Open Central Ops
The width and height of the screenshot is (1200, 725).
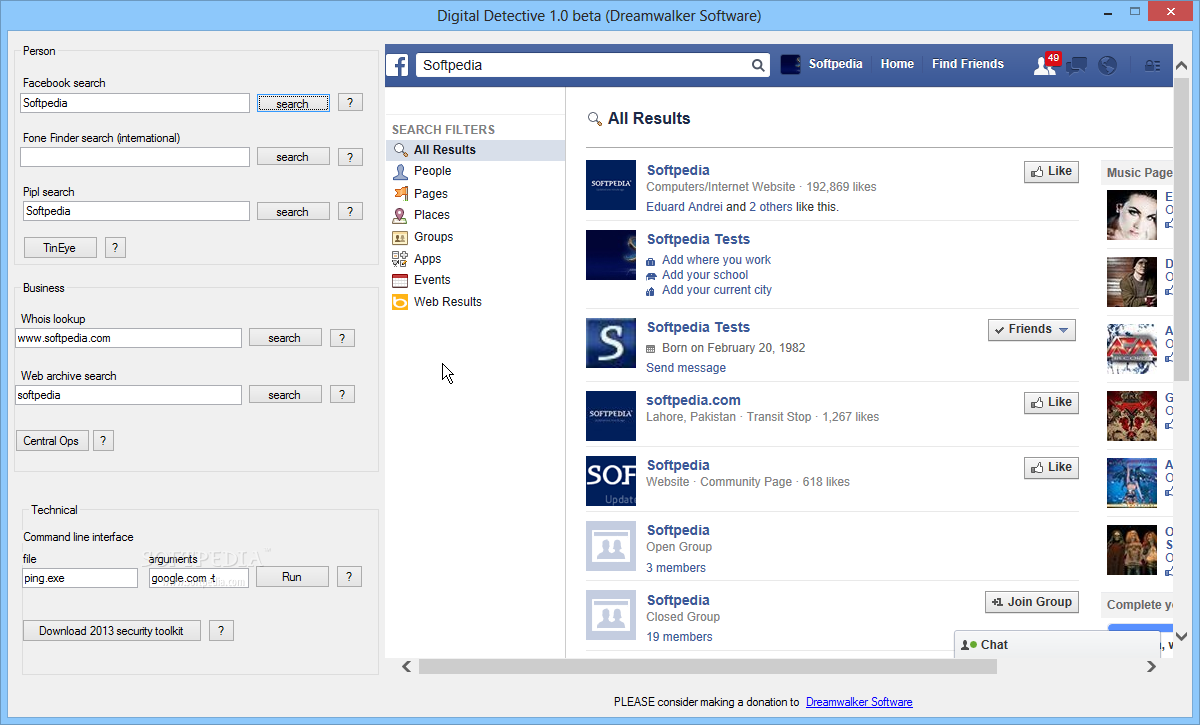tap(52, 441)
